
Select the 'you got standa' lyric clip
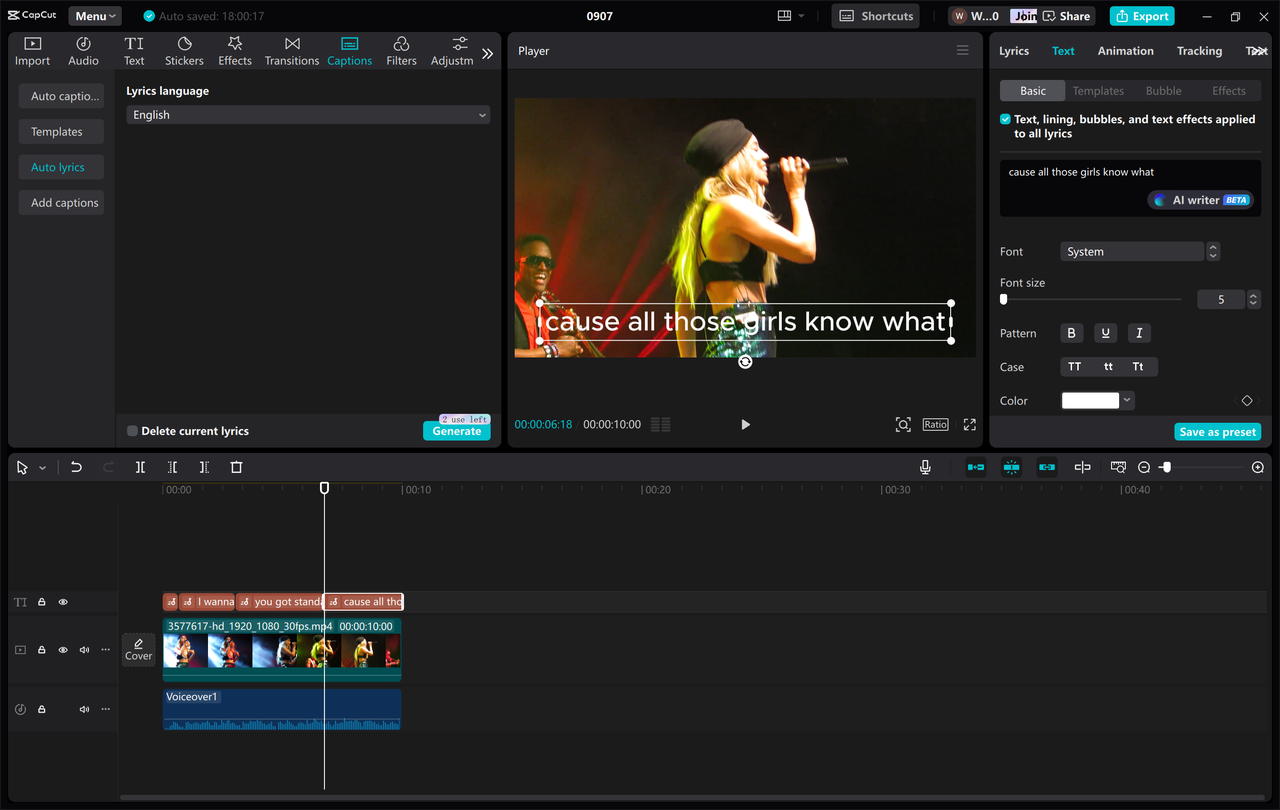(x=280, y=602)
